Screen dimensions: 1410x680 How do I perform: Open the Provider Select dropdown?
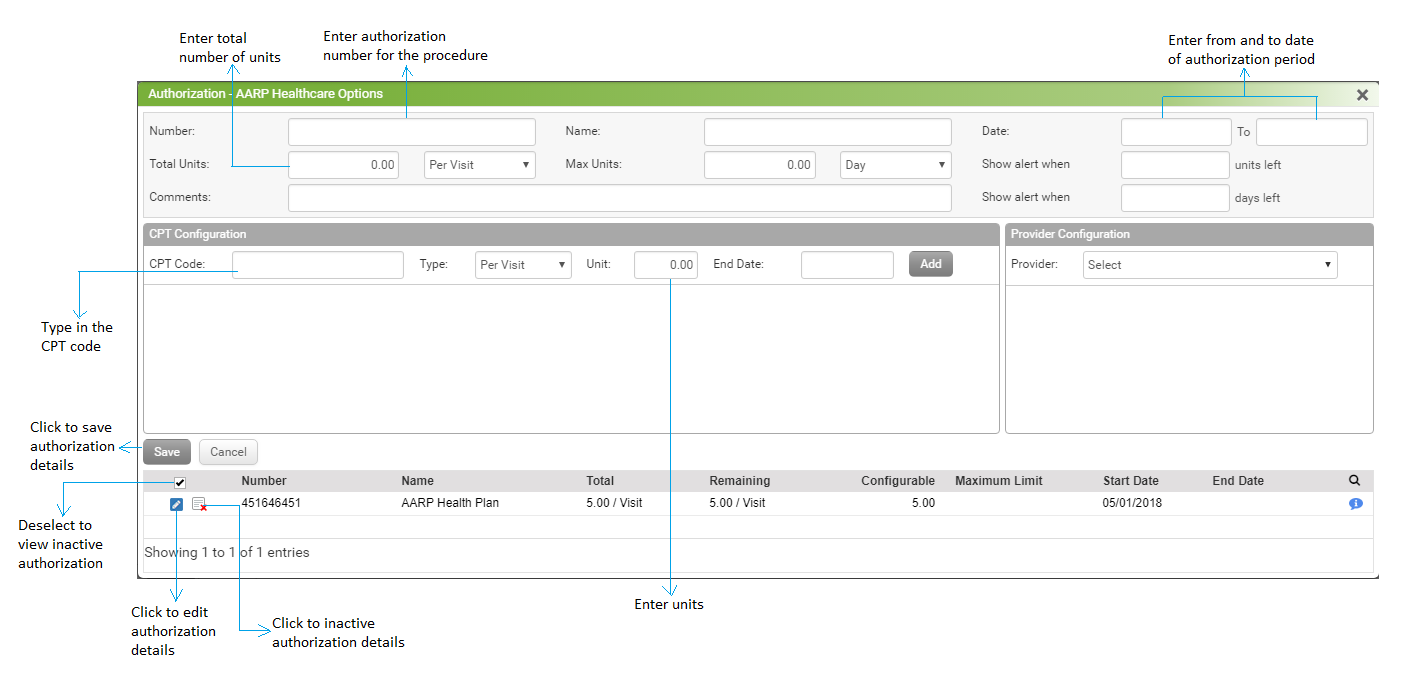click(x=1210, y=265)
